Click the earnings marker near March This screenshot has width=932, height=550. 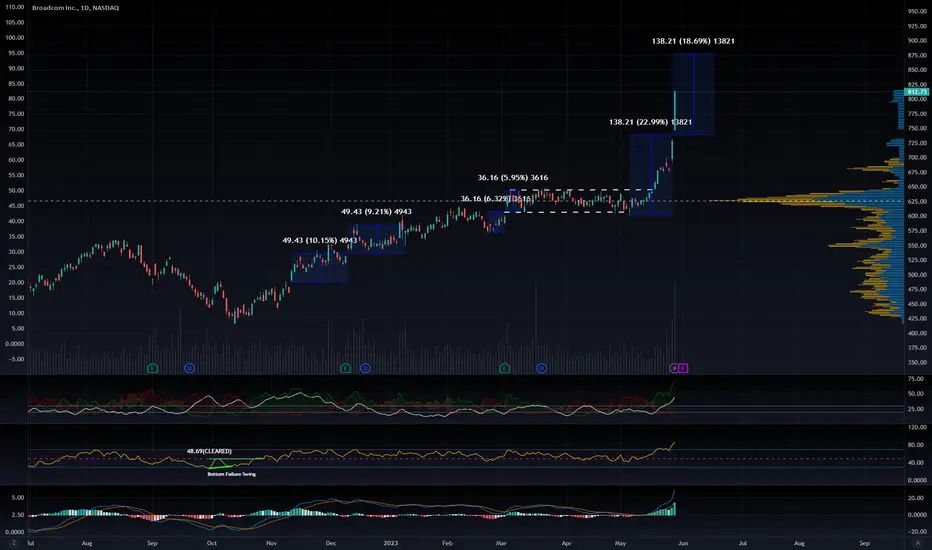(505, 368)
